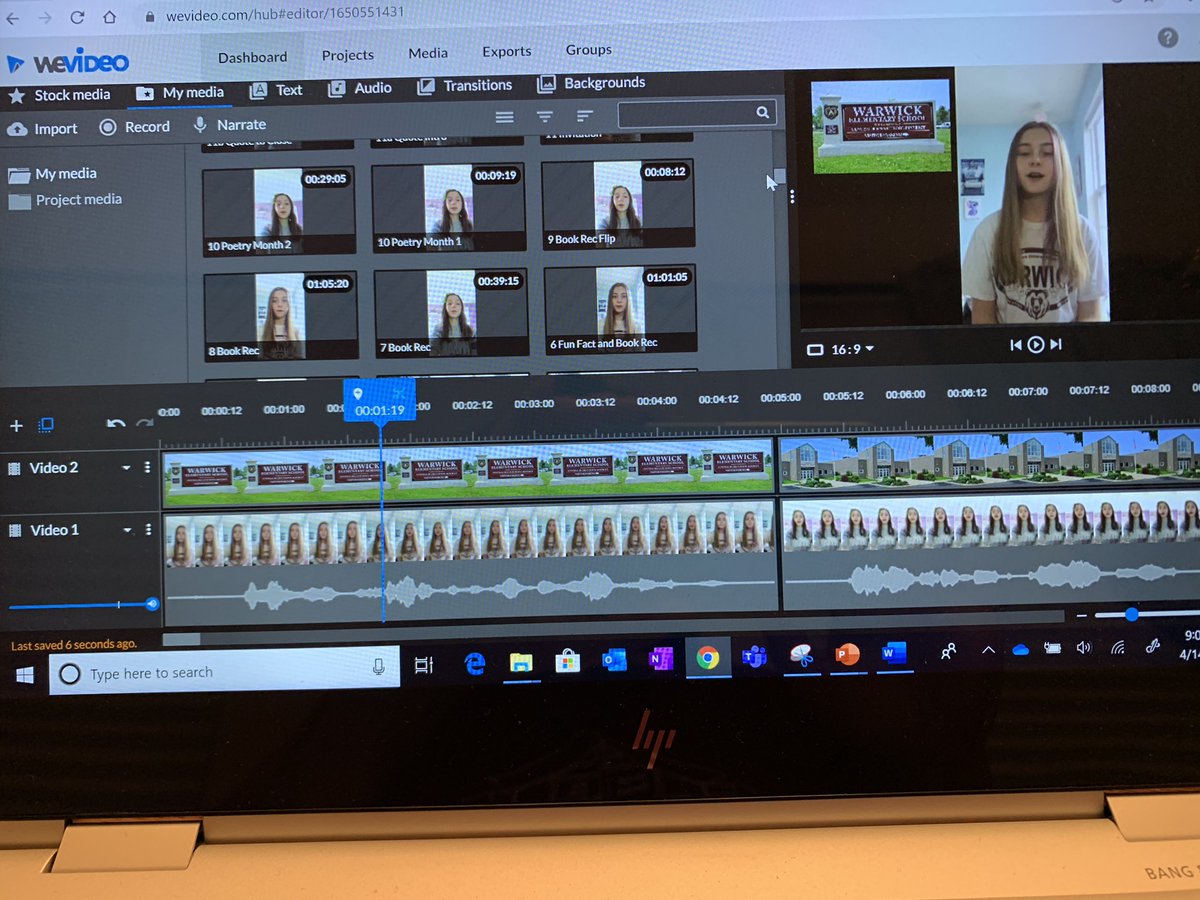Image resolution: width=1200 pixels, height=900 pixels.
Task: Open the 16:9 aspect ratio dropdown
Action: pyautogui.click(x=841, y=350)
